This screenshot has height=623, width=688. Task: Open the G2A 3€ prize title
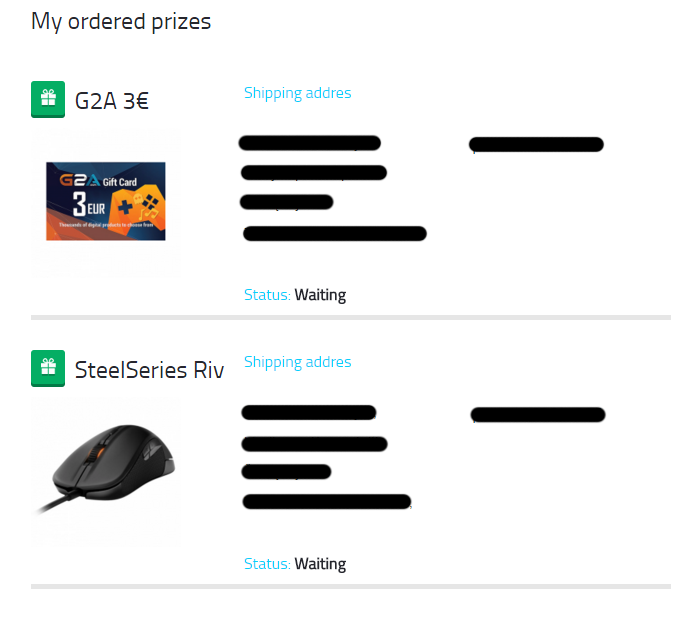coord(112,100)
